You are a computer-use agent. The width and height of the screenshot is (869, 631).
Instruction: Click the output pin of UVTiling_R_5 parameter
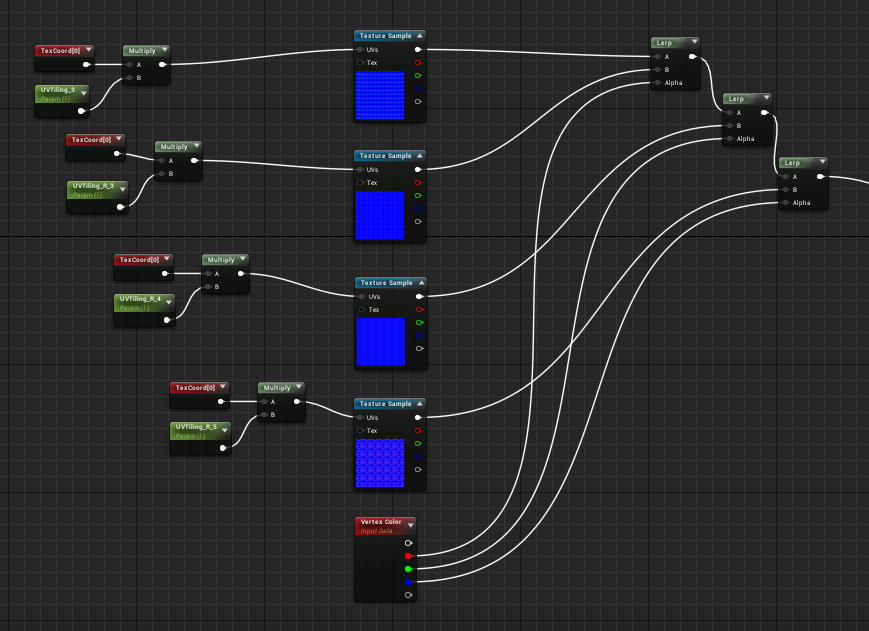click(223, 448)
